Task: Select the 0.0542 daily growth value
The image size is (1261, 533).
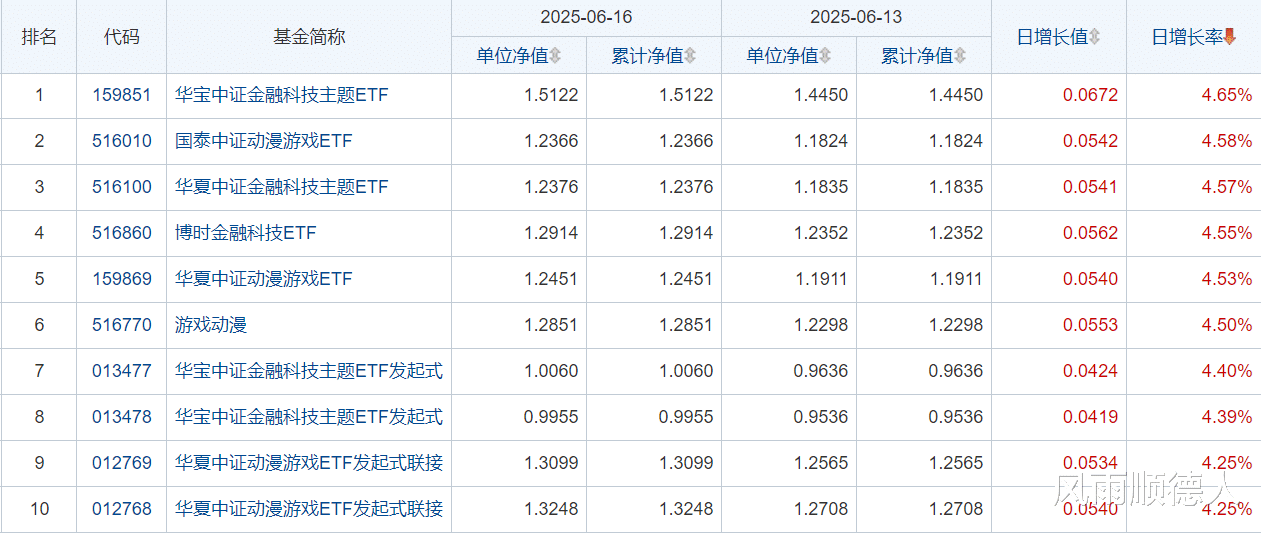Action: [x=1091, y=142]
